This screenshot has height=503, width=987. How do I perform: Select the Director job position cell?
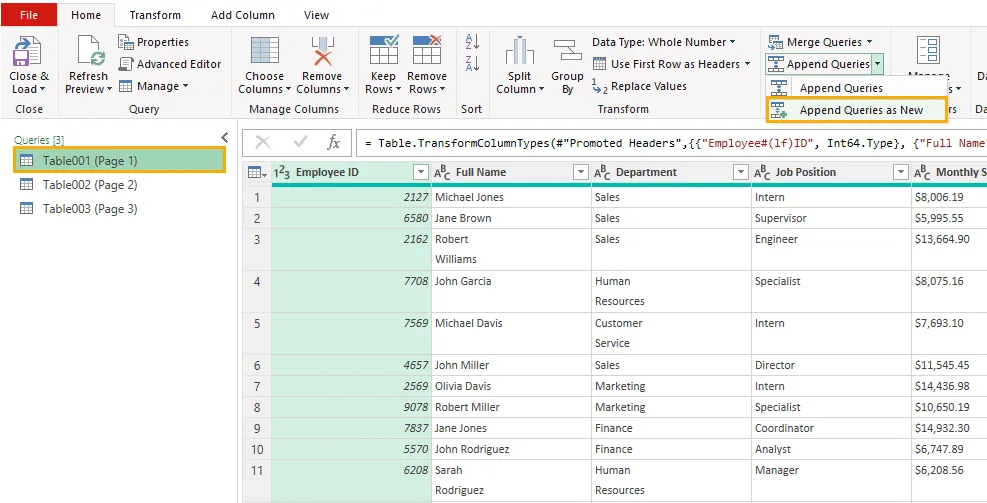pyautogui.click(x=831, y=365)
